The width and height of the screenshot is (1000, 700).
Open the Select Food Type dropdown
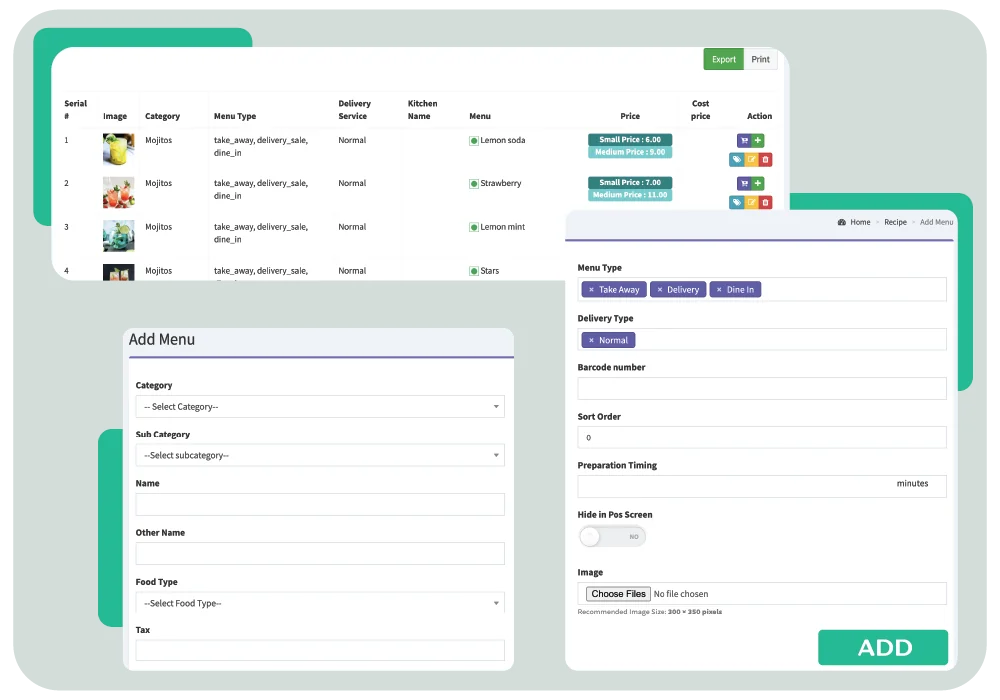pos(320,603)
